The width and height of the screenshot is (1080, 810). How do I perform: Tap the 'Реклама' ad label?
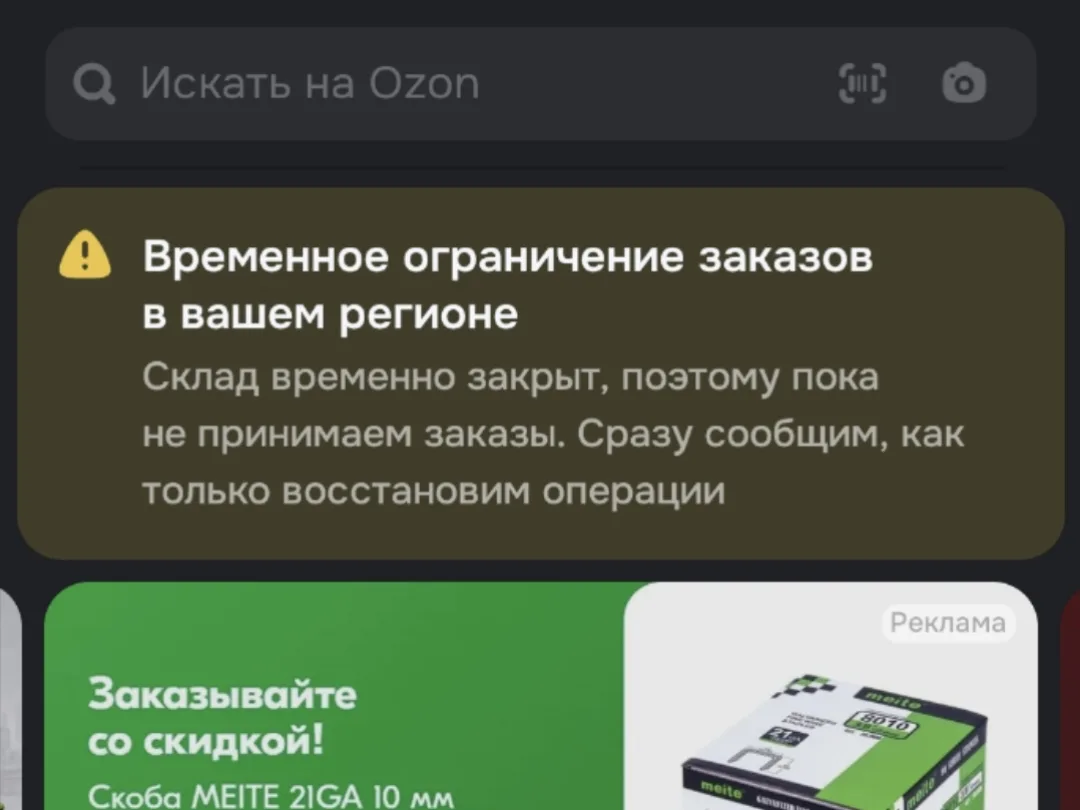[x=948, y=623]
